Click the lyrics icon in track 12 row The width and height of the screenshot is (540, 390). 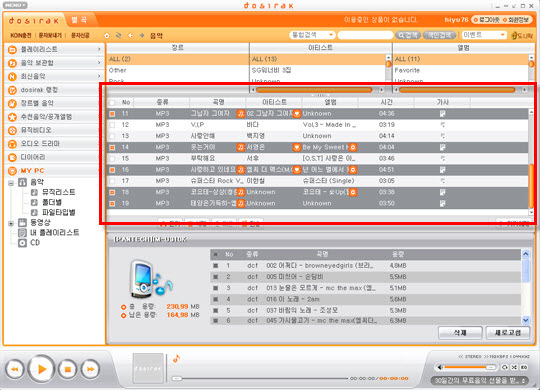click(x=443, y=125)
